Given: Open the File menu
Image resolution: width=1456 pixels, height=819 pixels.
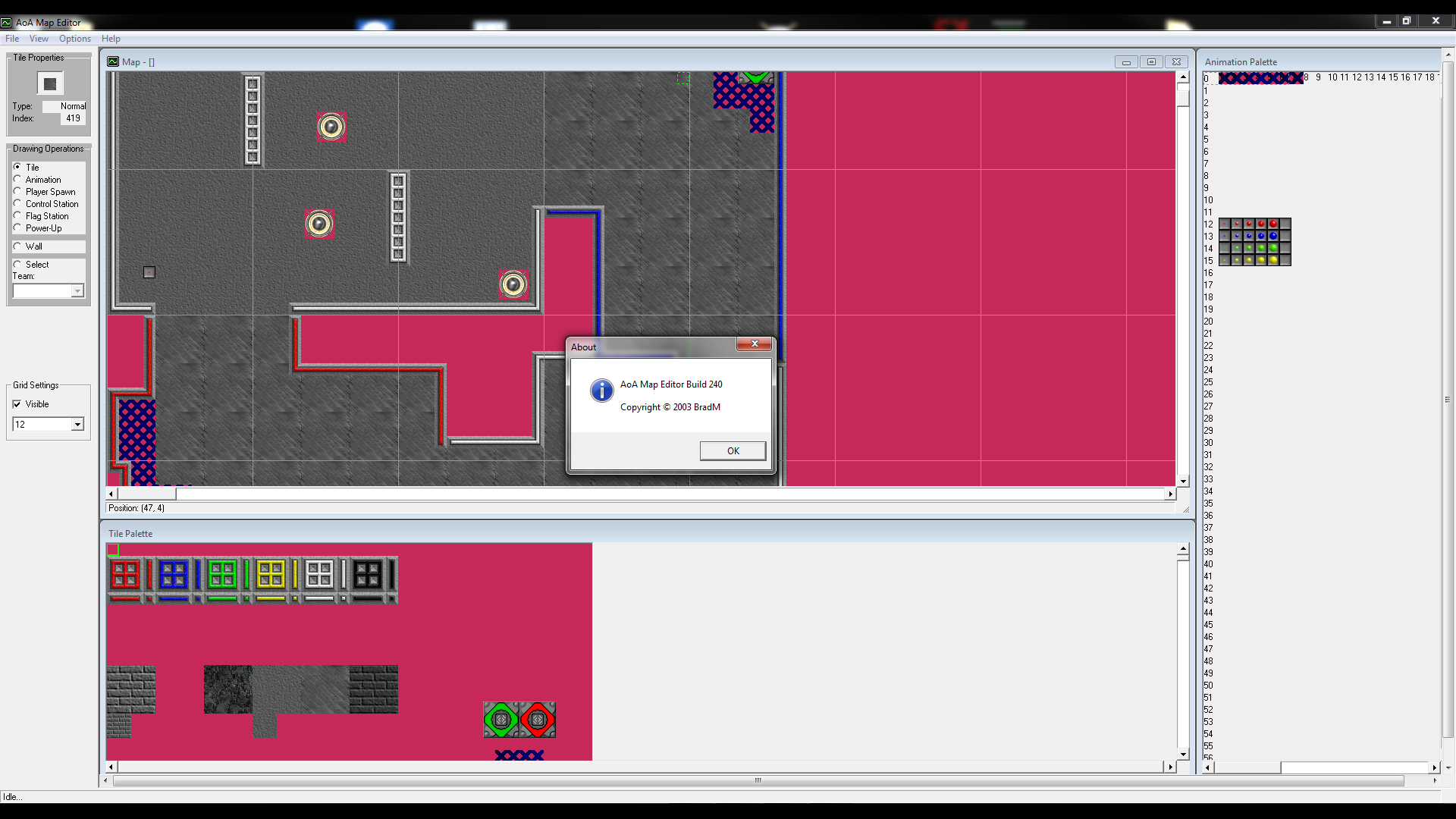Looking at the screenshot, I should coord(12,39).
